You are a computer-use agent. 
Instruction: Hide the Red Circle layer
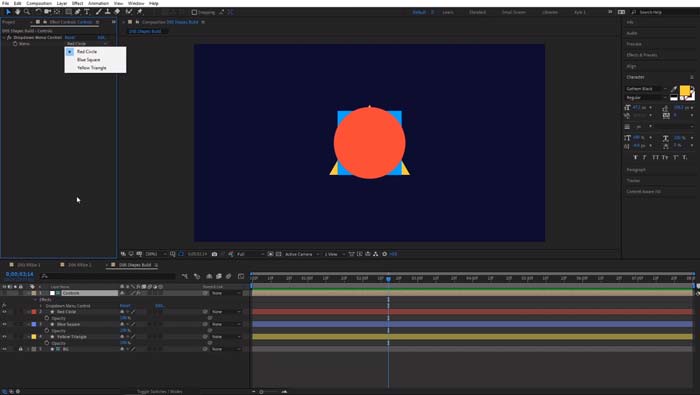pos(4,312)
